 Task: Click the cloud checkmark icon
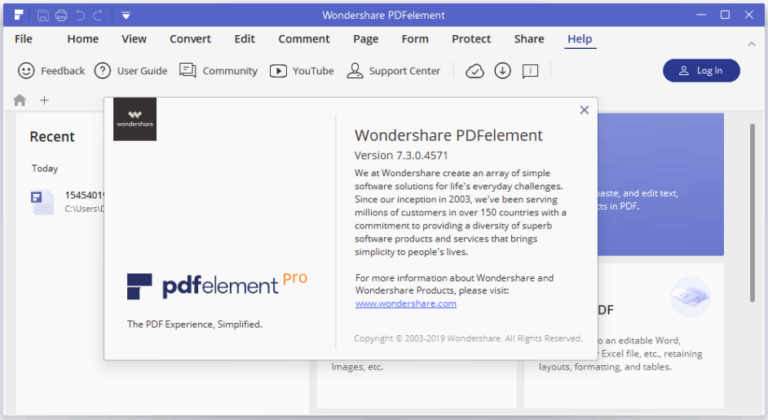tap(475, 71)
